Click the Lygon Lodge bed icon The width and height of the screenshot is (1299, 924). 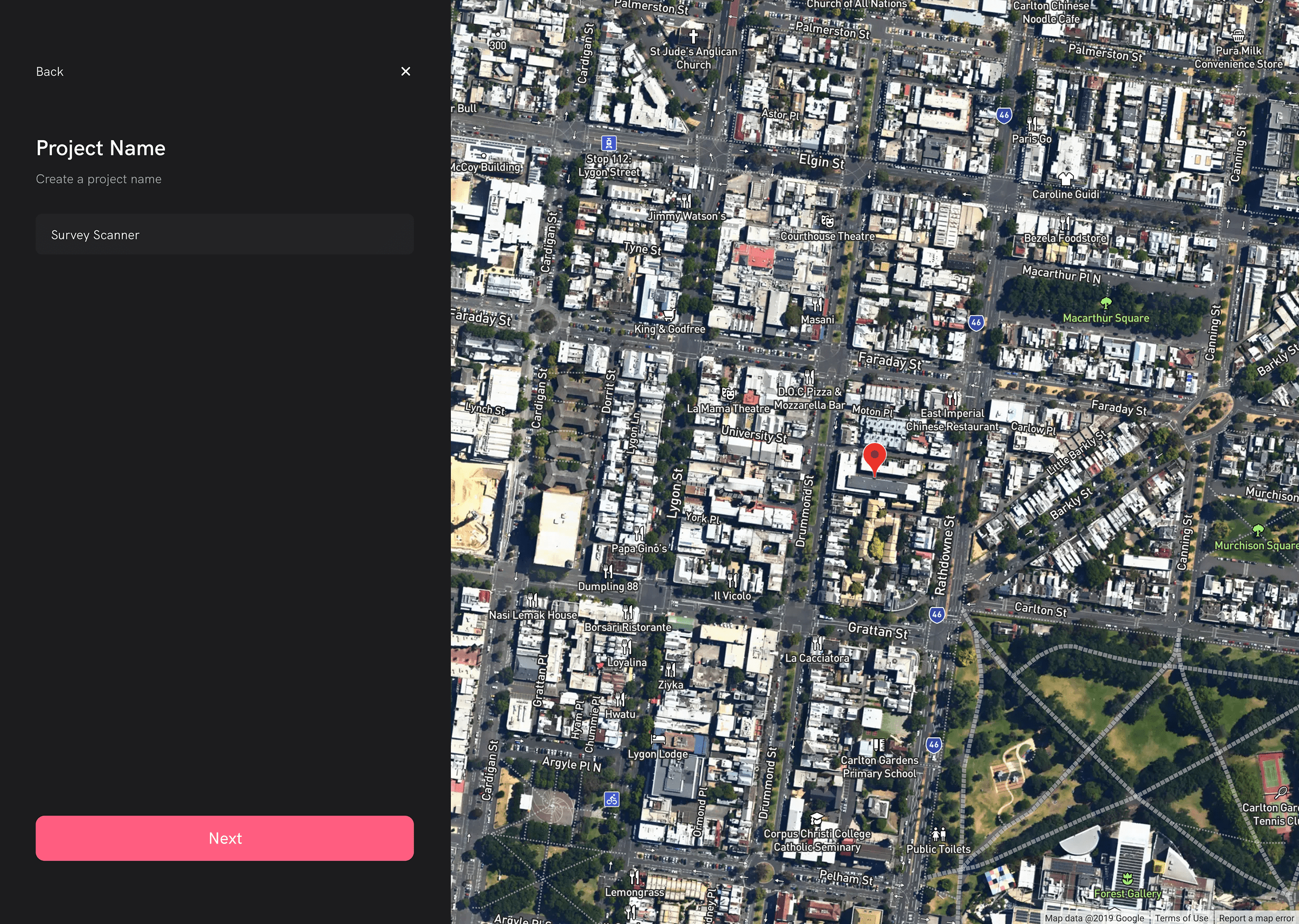click(658, 739)
